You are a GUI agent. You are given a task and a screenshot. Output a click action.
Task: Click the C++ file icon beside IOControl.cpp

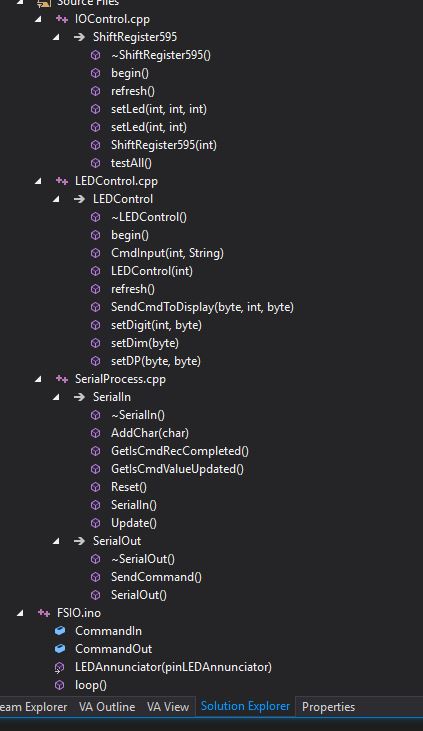tap(62, 19)
